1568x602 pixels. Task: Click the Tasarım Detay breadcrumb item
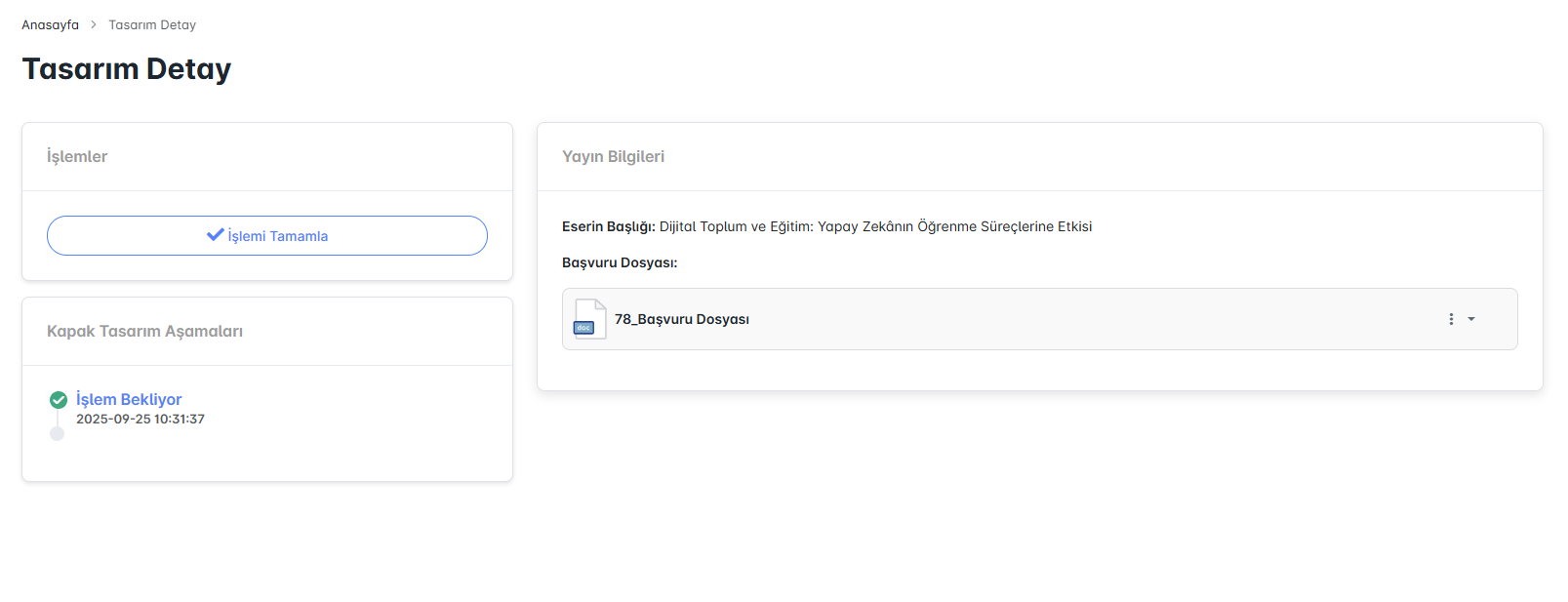click(152, 24)
